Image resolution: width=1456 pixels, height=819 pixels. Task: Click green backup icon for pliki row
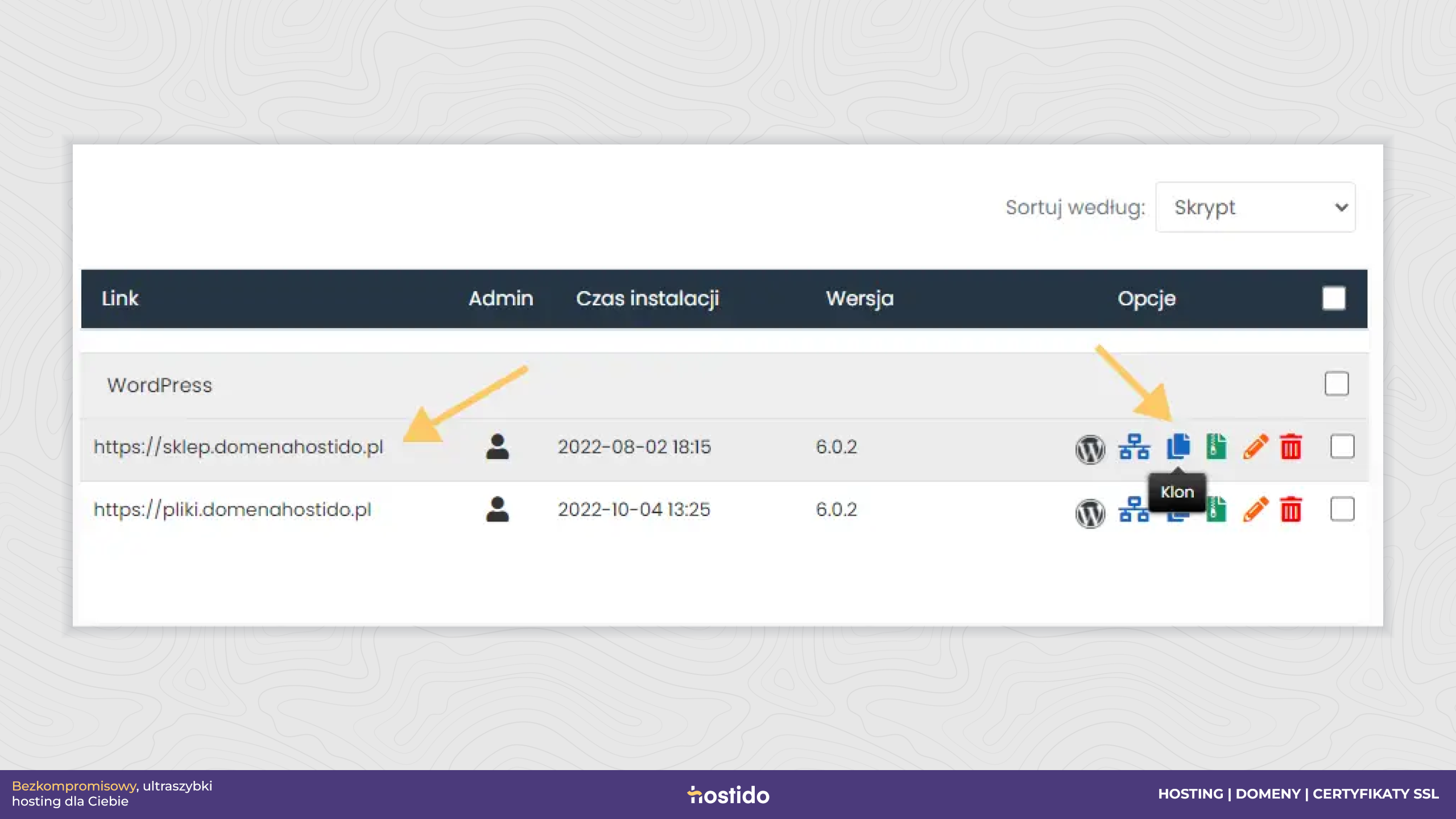(1217, 510)
